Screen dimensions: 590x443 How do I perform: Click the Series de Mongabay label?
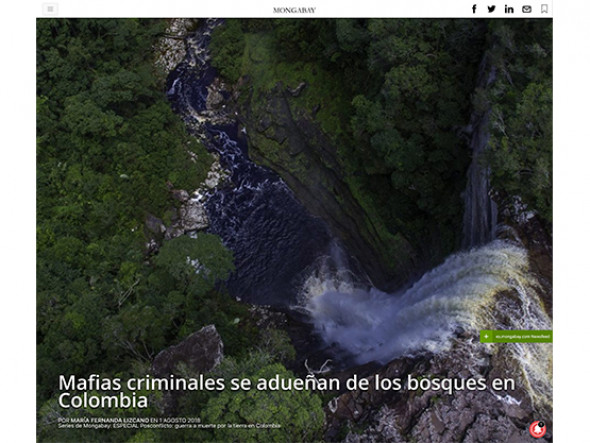[85, 426]
